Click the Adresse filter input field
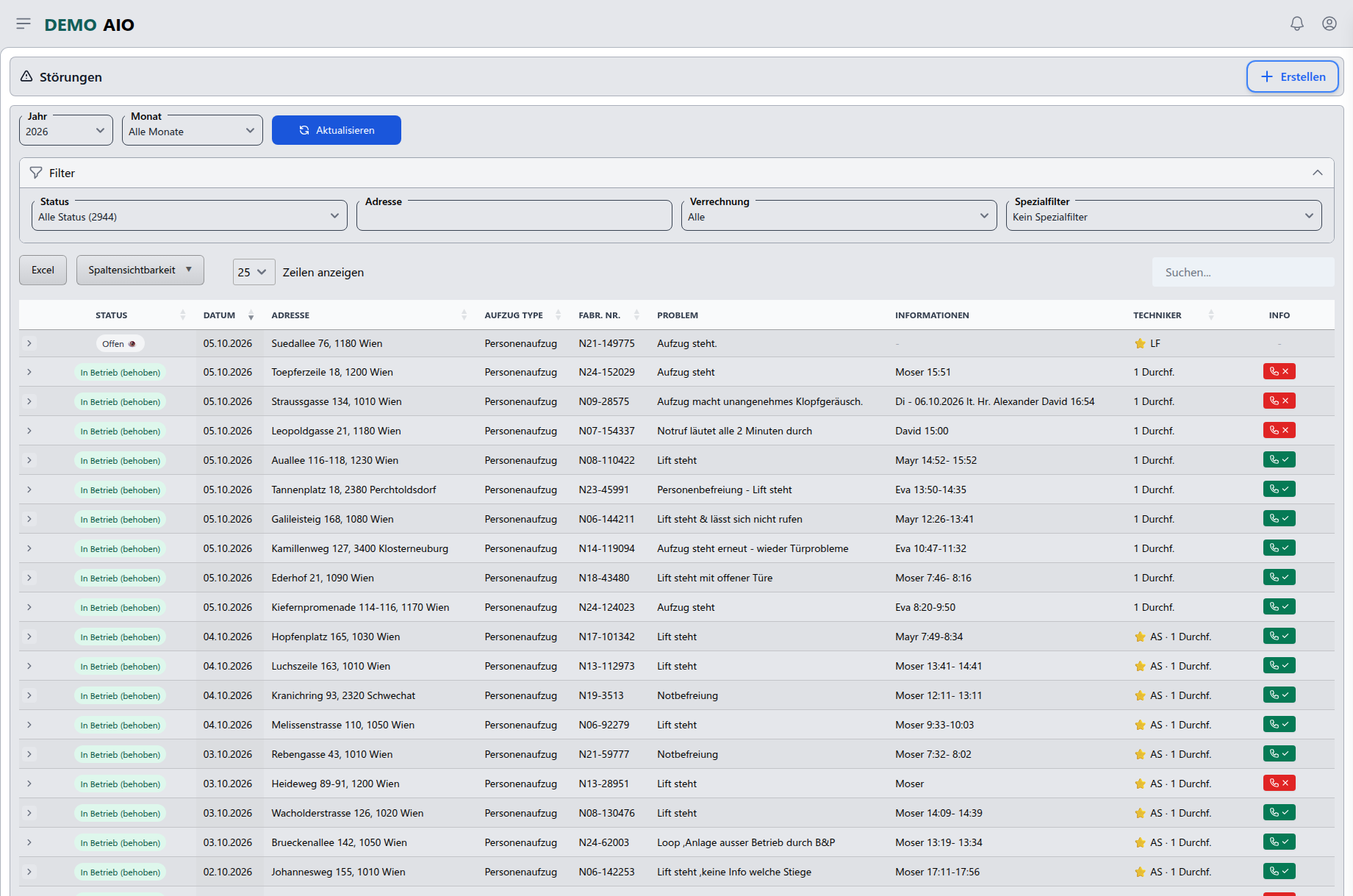This screenshot has height=896, width=1353. click(514, 216)
